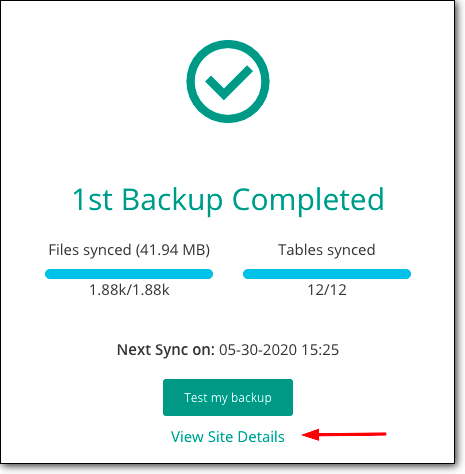Image resolution: width=465 pixels, height=474 pixels.
Task: Click the Files synced label
Action: [90, 250]
